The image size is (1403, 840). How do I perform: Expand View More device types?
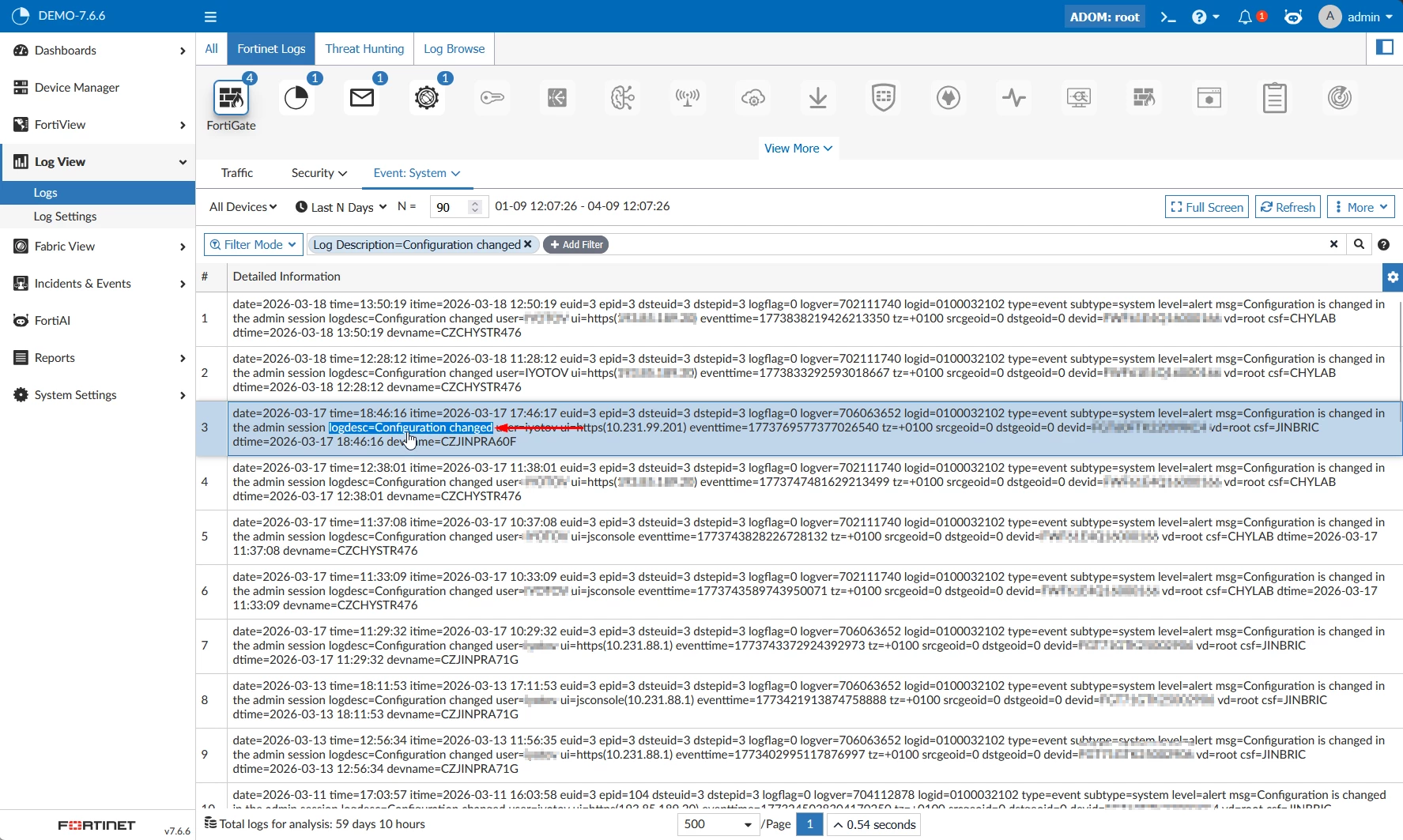point(798,148)
